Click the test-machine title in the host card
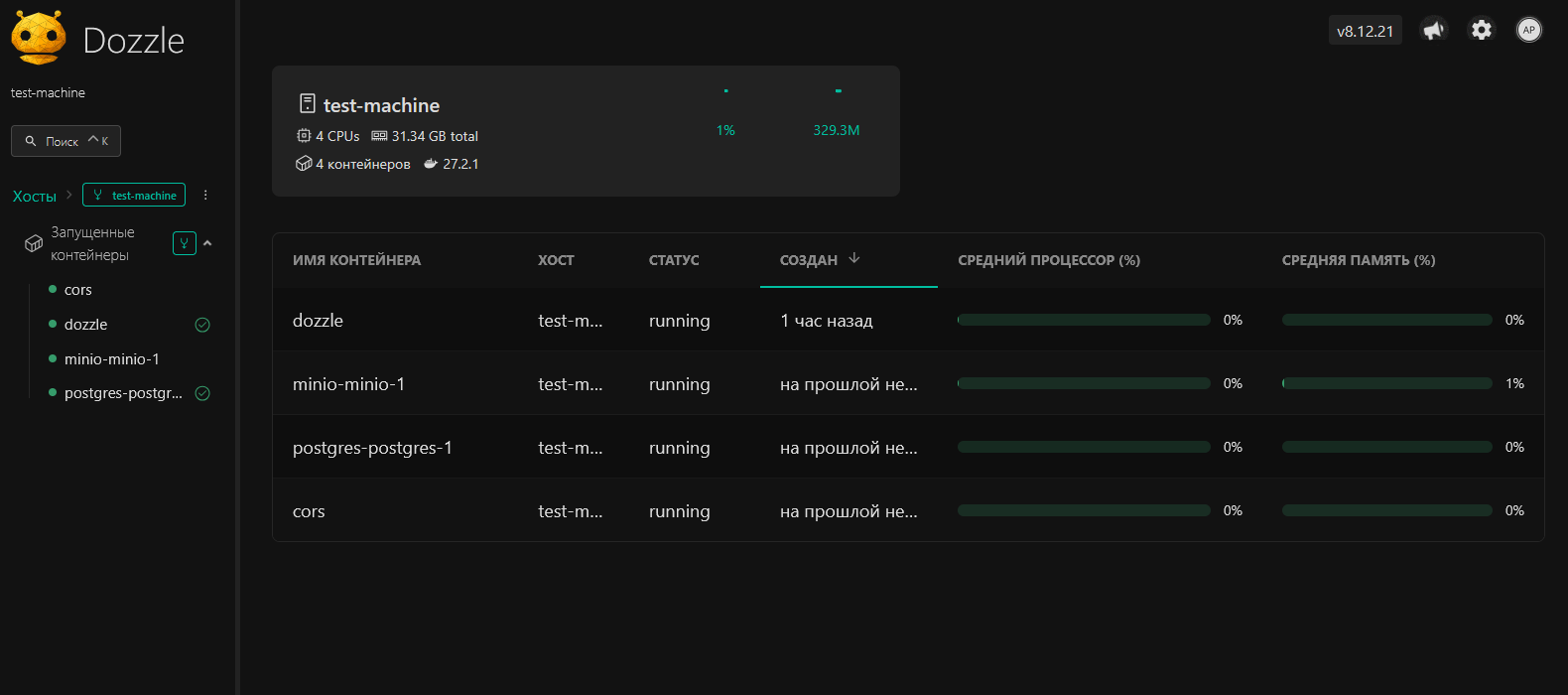Screen dimensions: 1568x695 tap(381, 105)
